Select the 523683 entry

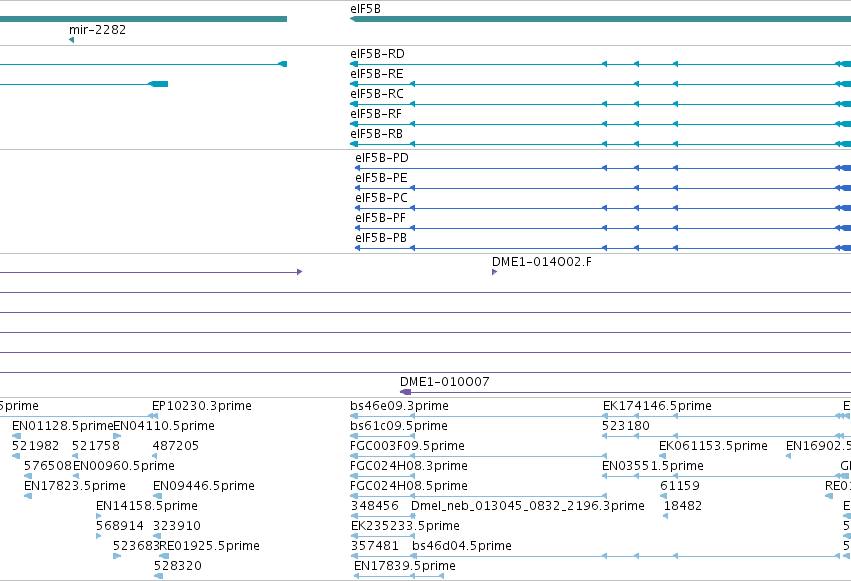(136, 546)
